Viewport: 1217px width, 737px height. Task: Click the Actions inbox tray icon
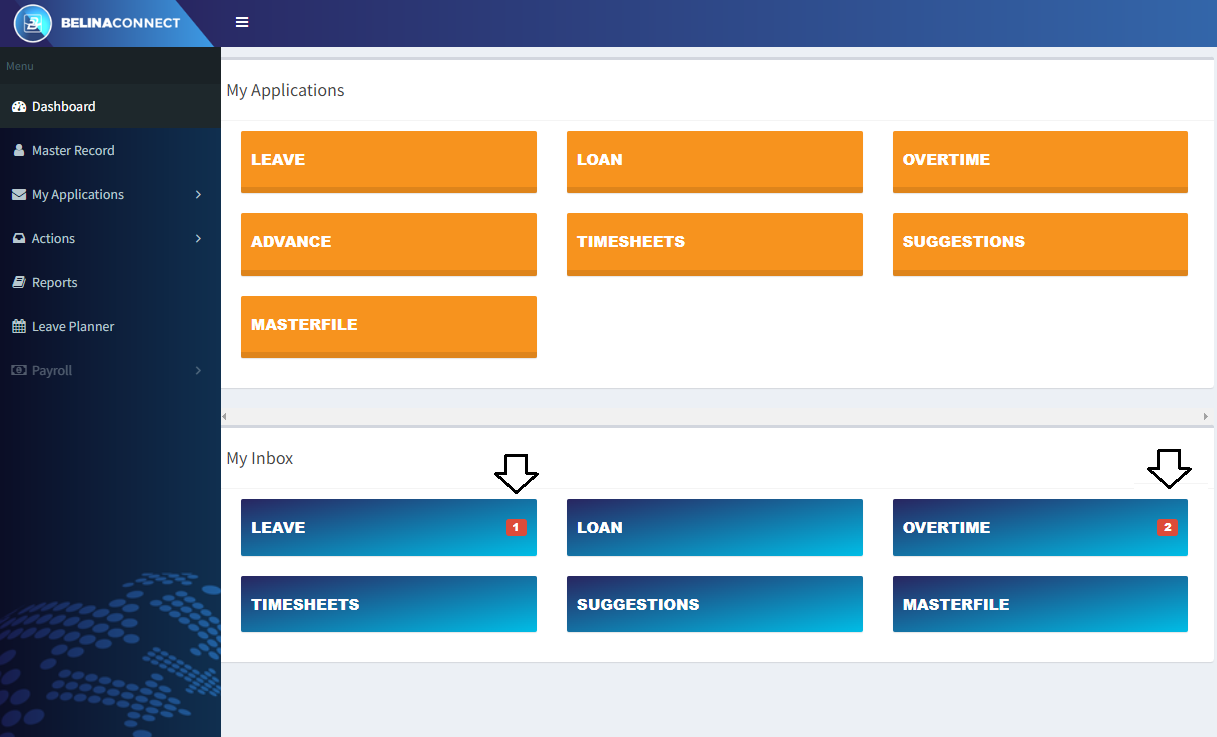click(x=19, y=238)
